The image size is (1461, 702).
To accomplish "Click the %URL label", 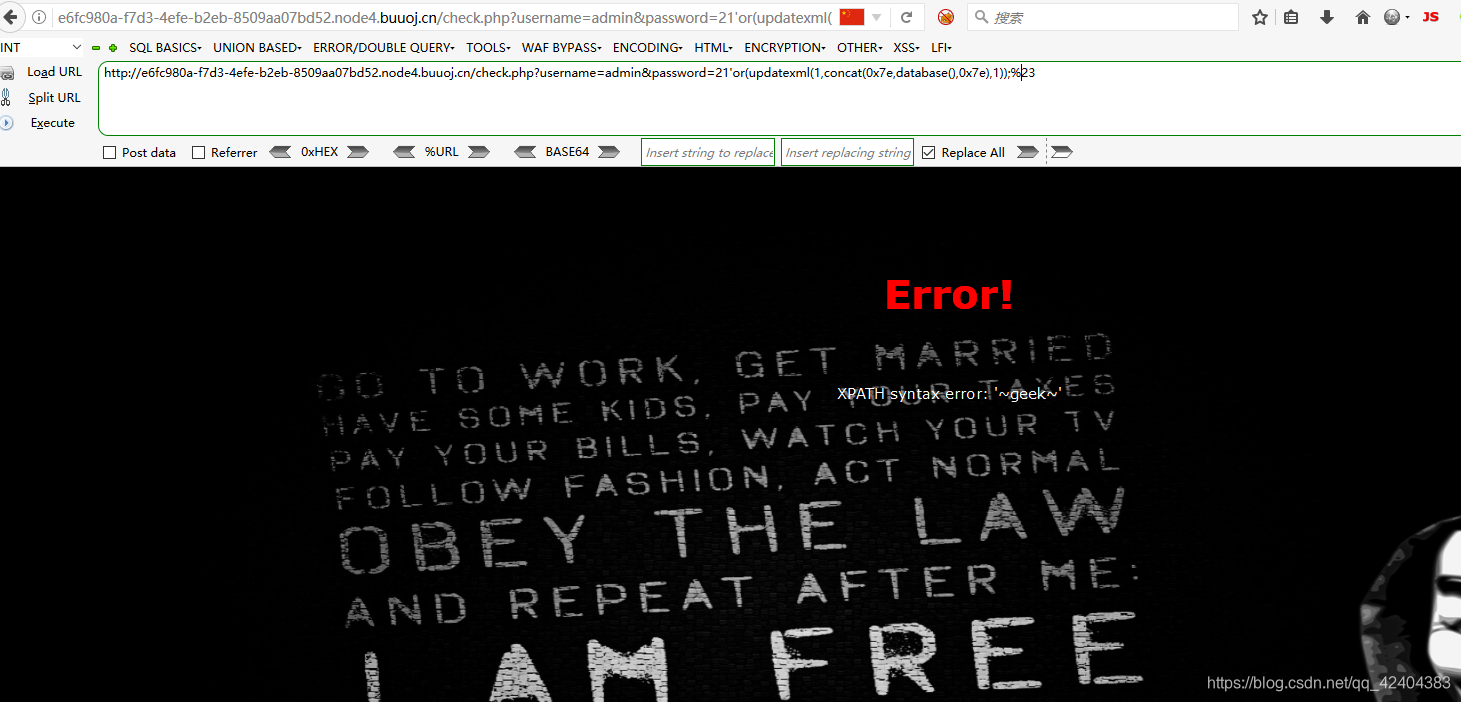I will pyautogui.click(x=442, y=152).
